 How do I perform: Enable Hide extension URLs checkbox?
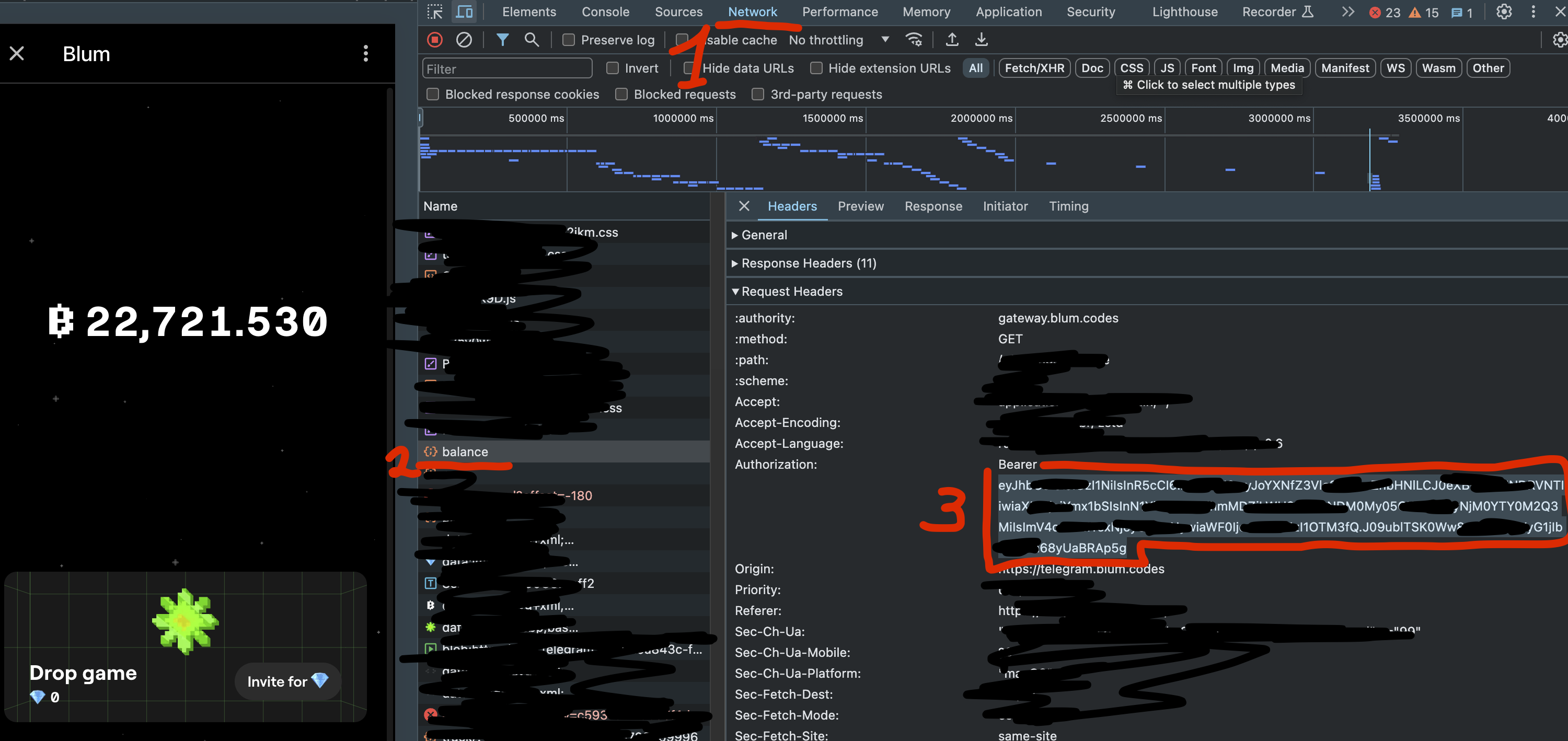(816, 68)
